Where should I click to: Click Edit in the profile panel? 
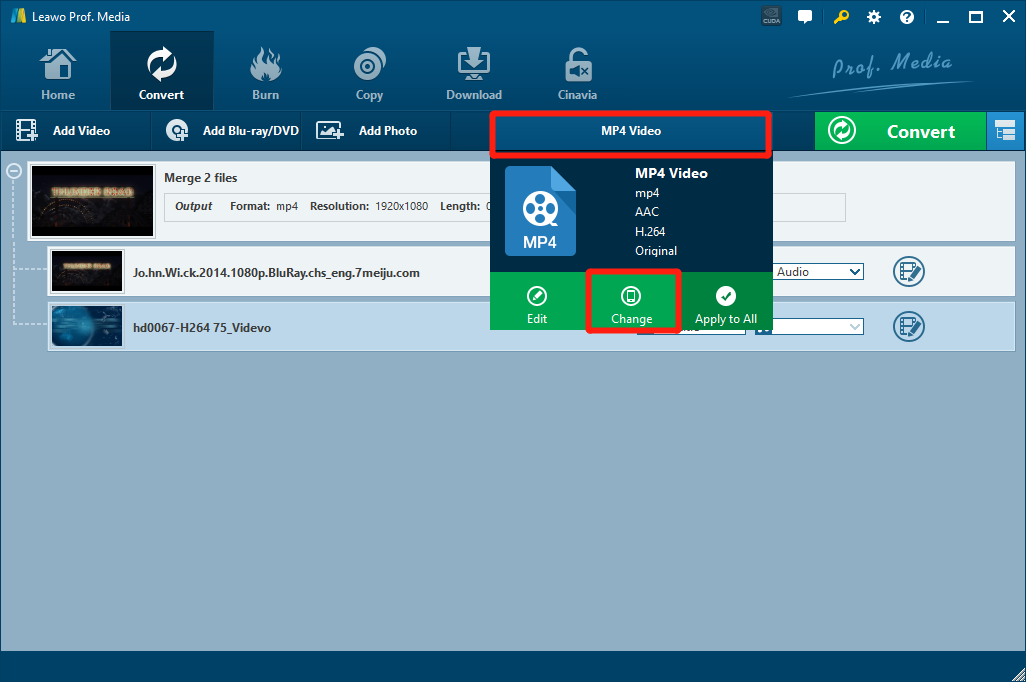pos(537,304)
